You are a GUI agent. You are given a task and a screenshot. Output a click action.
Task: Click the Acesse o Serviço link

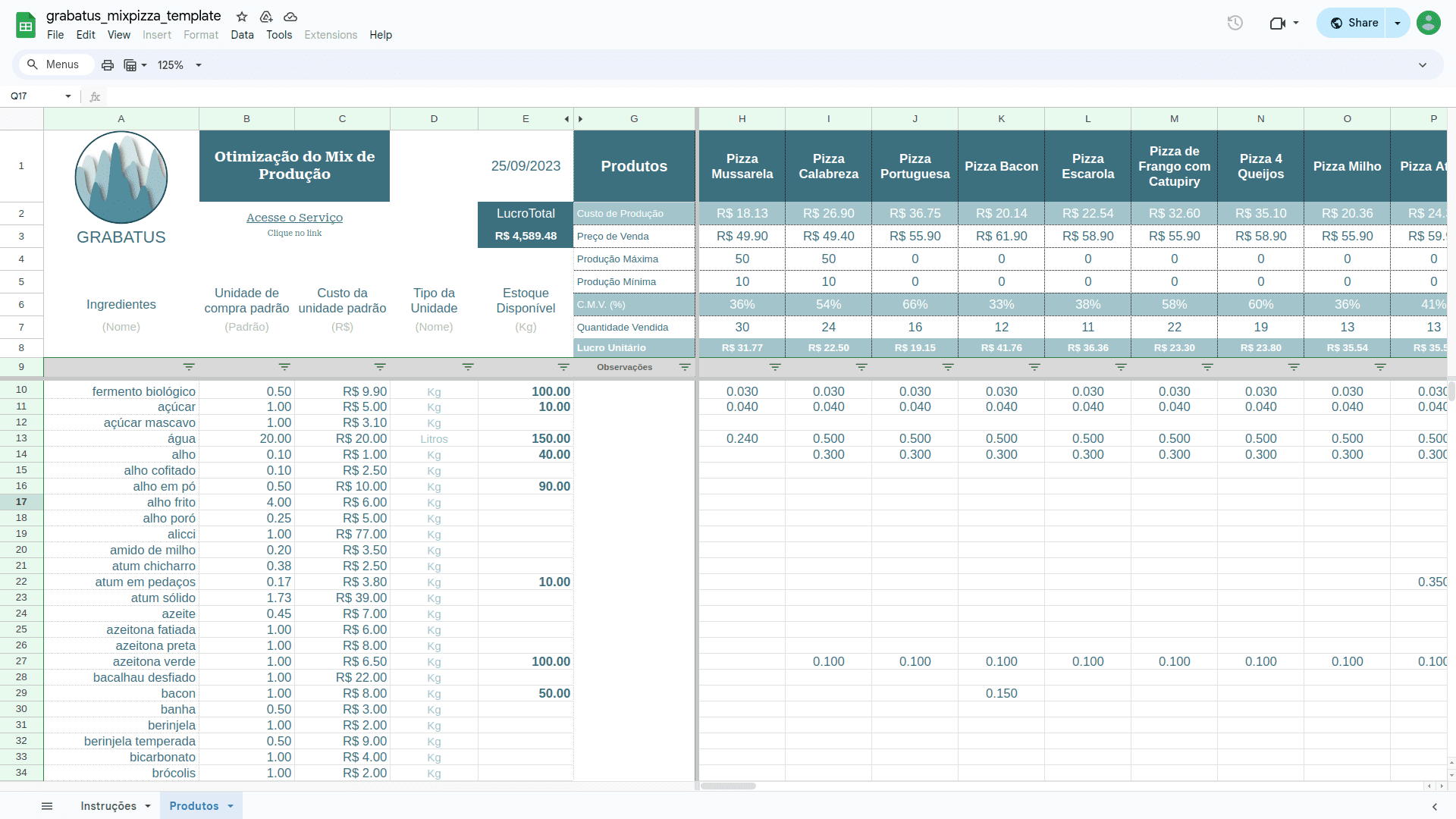click(294, 218)
